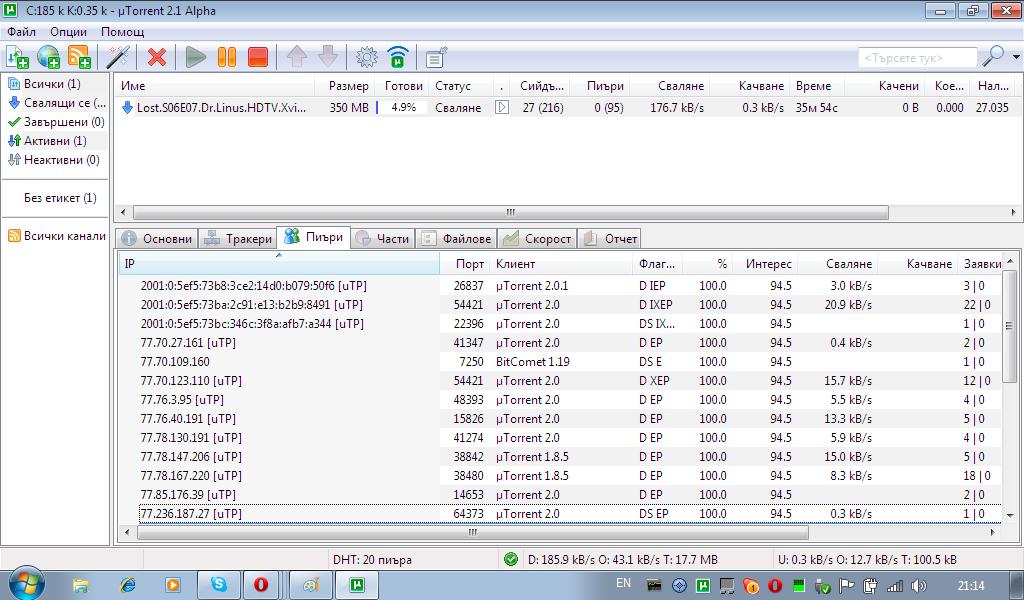Click the Remote access wifi icon
The height and width of the screenshot is (600, 1024).
point(398,57)
